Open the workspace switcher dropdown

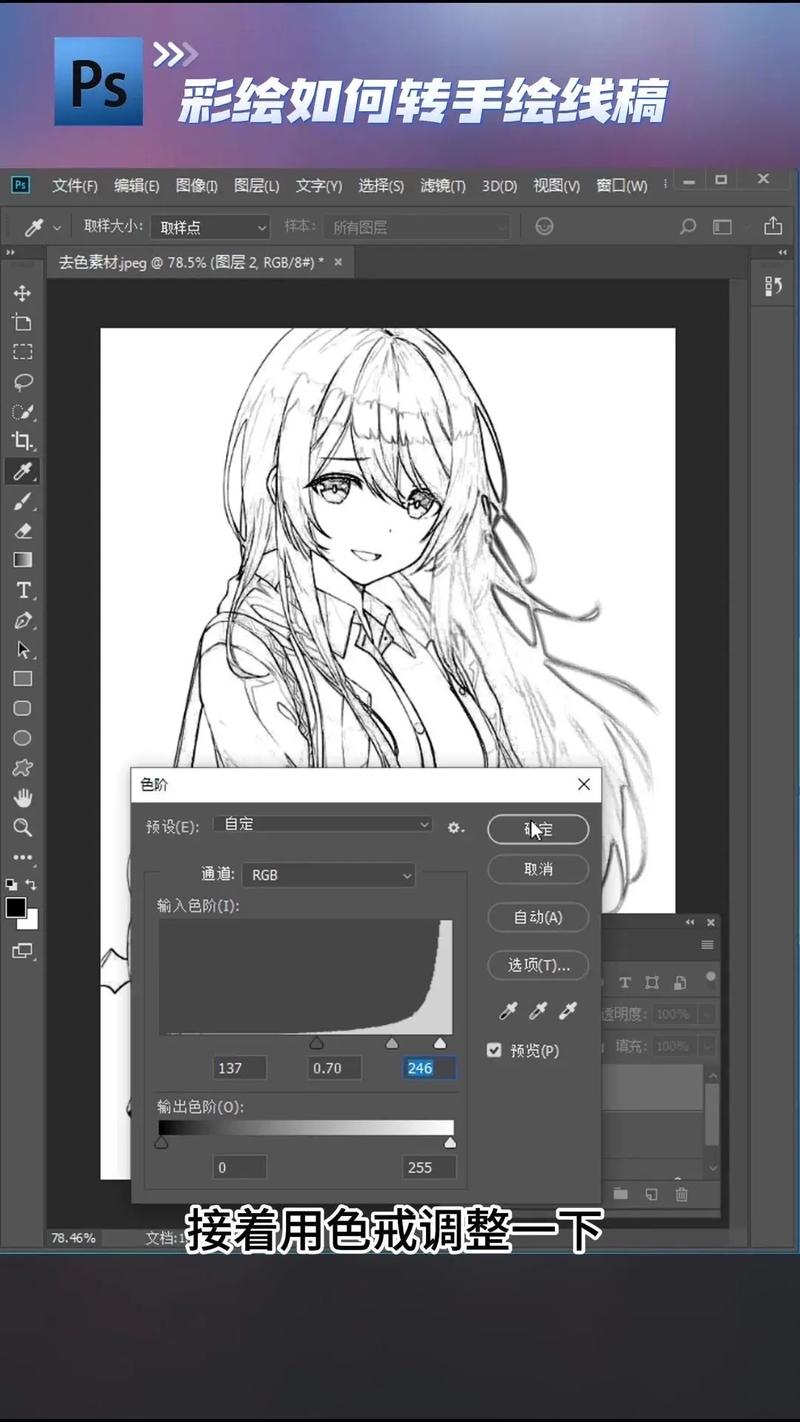click(x=723, y=227)
